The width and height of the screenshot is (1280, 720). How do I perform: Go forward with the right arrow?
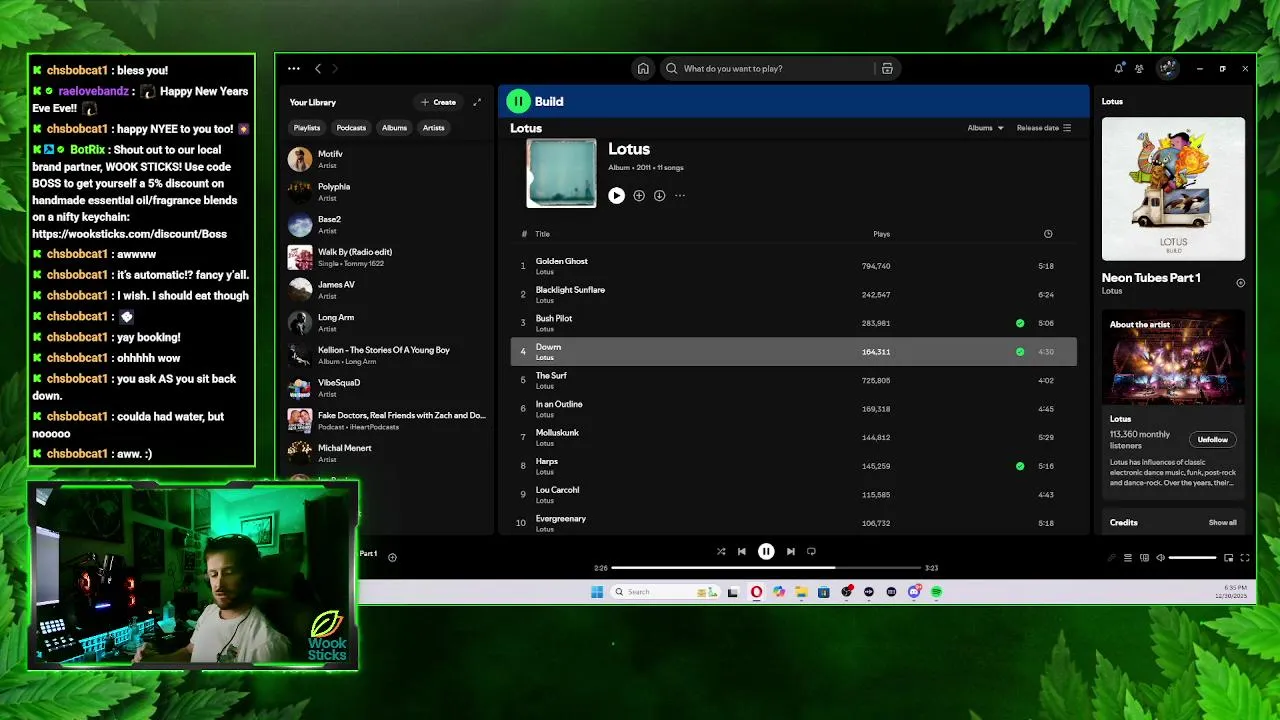coord(335,69)
